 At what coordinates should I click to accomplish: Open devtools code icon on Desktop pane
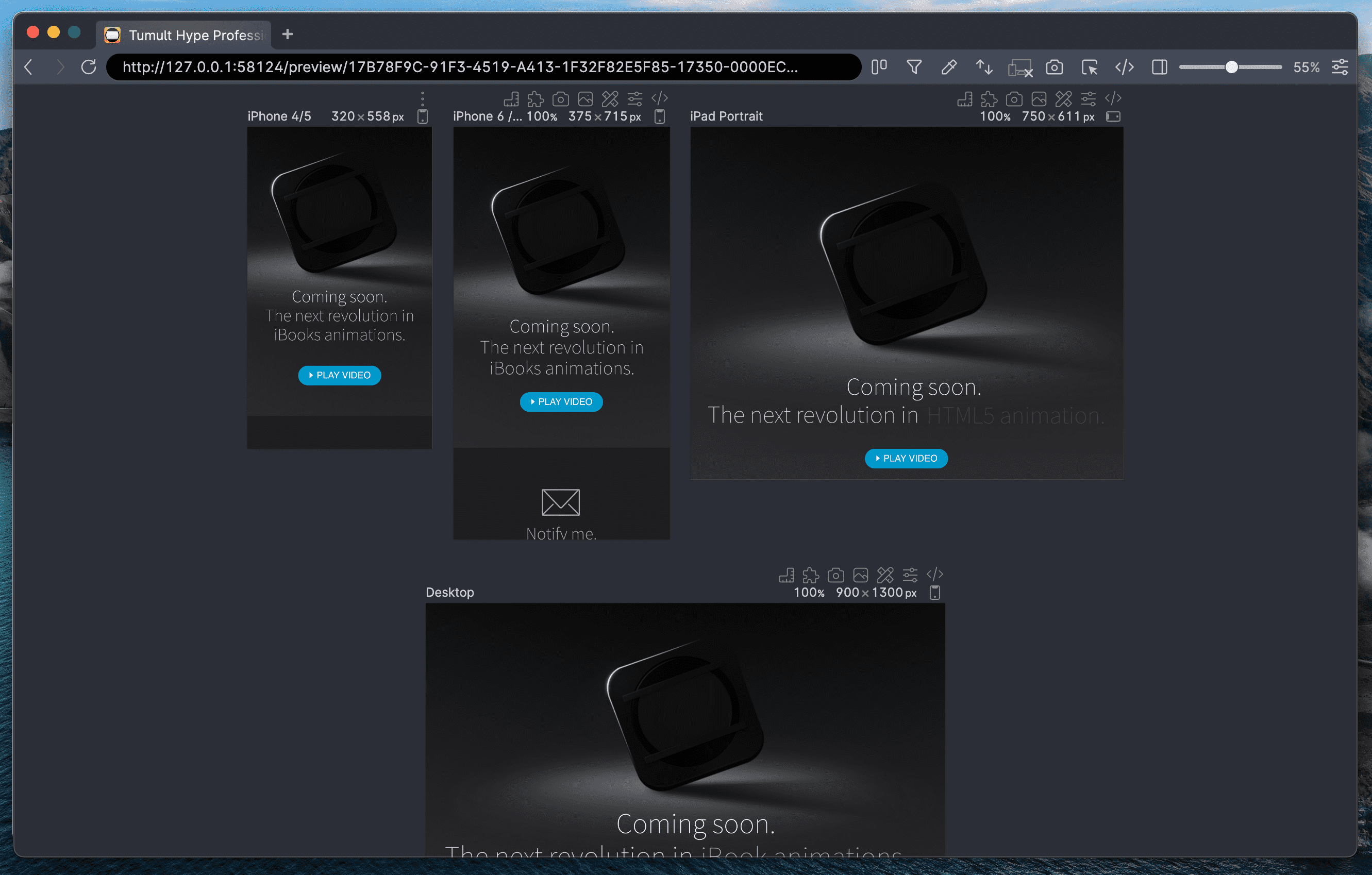pyautogui.click(x=935, y=574)
